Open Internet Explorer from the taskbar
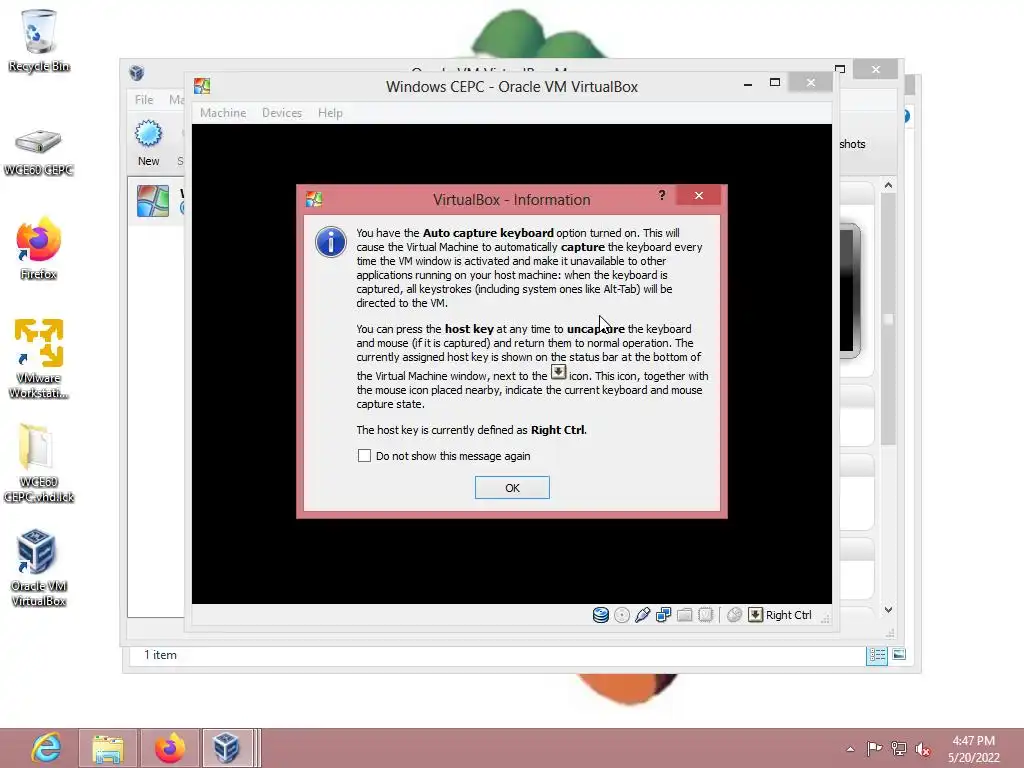 tap(46, 748)
